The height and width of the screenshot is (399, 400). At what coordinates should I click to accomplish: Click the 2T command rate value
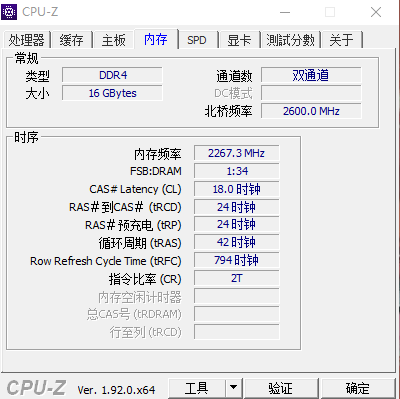click(x=236, y=278)
